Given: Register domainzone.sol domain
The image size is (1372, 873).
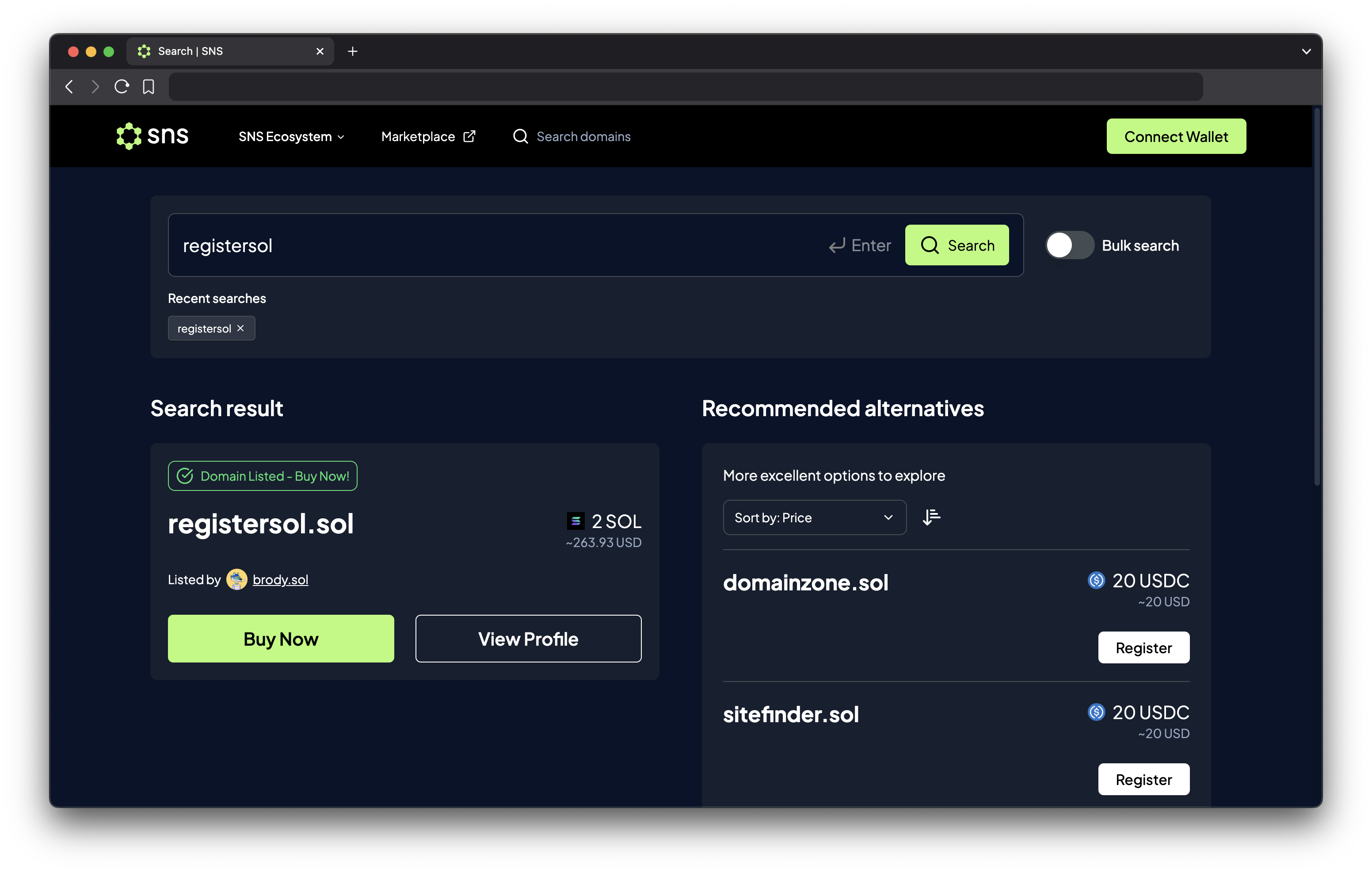Looking at the screenshot, I should click(1143, 647).
